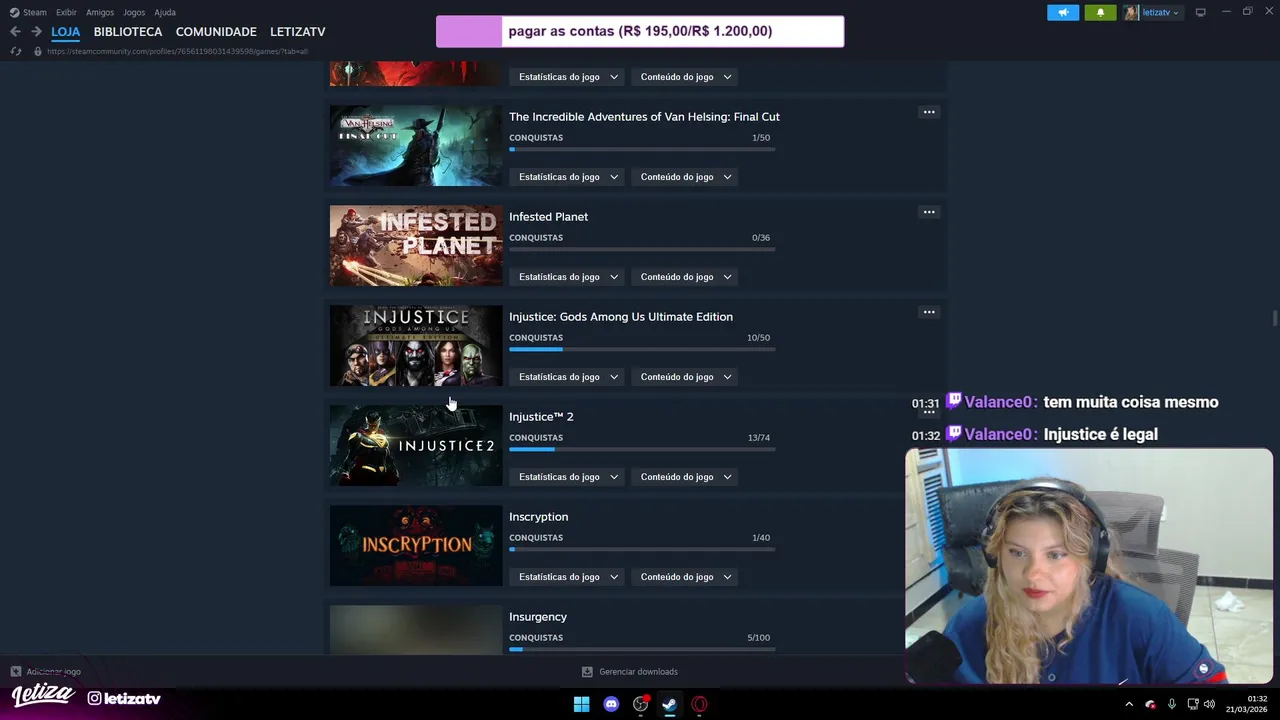Open OBS Studio from the taskbar
This screenshot has width=1280, height=720.
click(x=641, y=704)
